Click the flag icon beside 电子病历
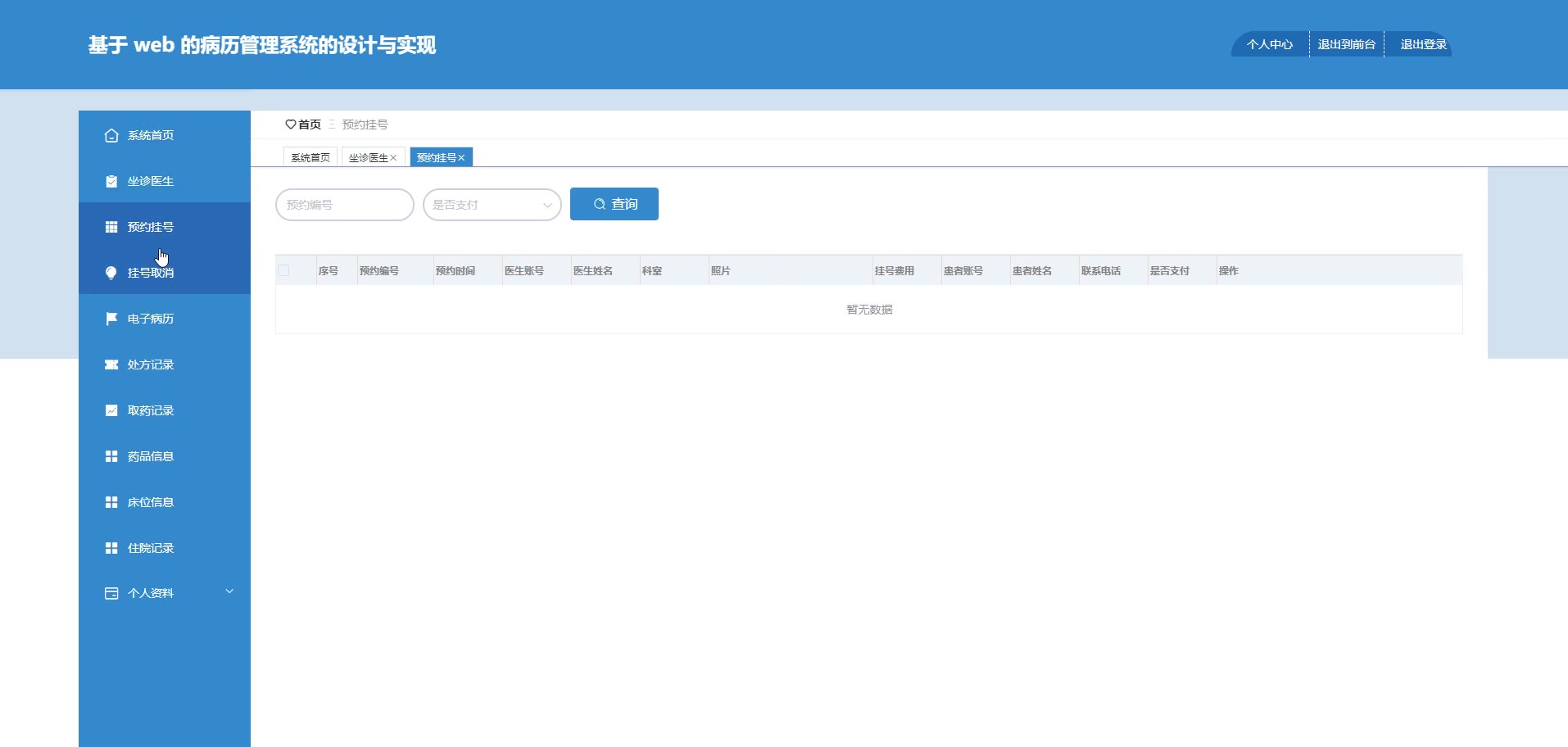The width and height of the screenshot is (1568, 747). pos(111,319)
